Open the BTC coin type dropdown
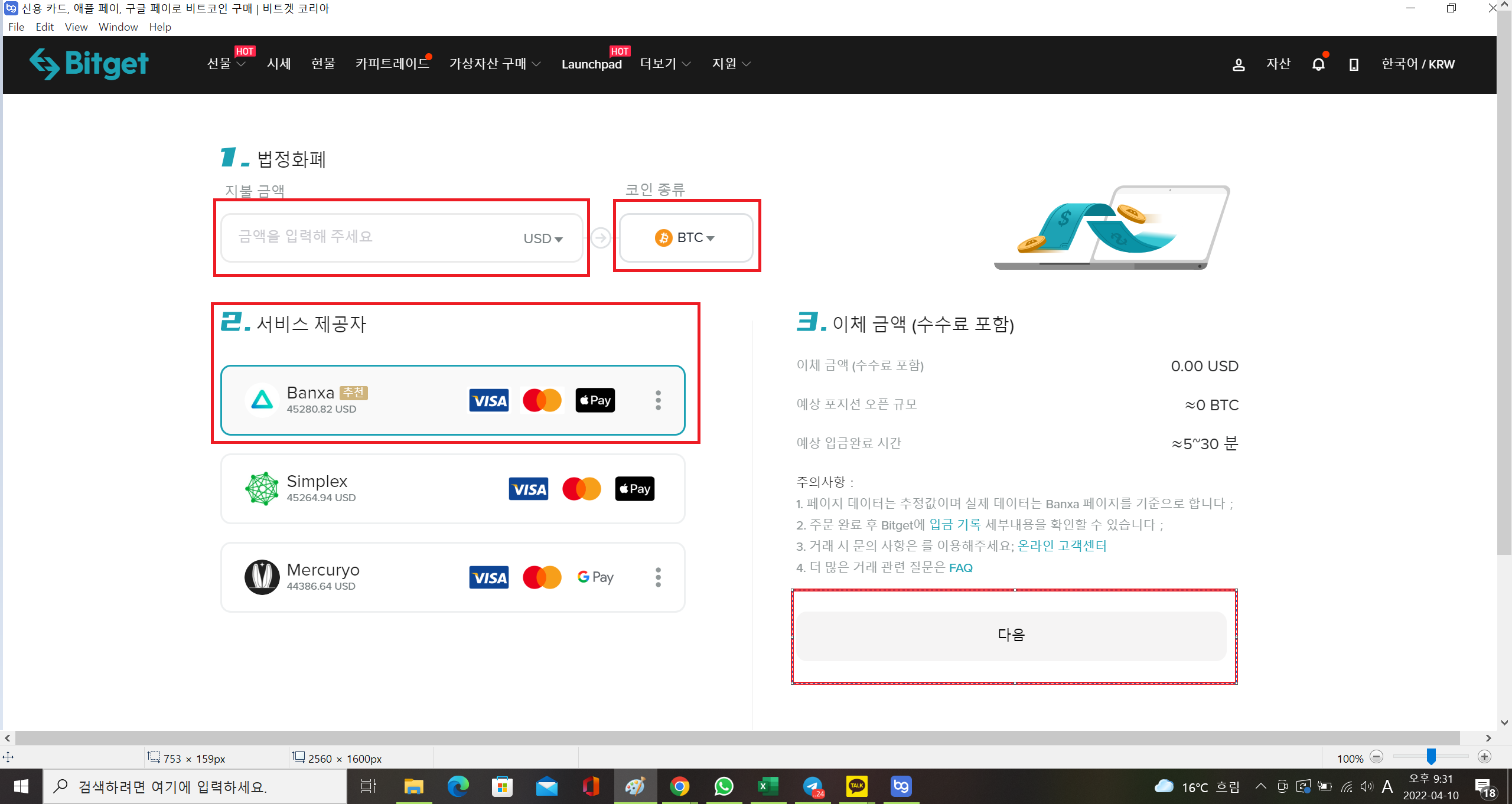This screenshot has width=1512, height=804. (x=686, y=238)
